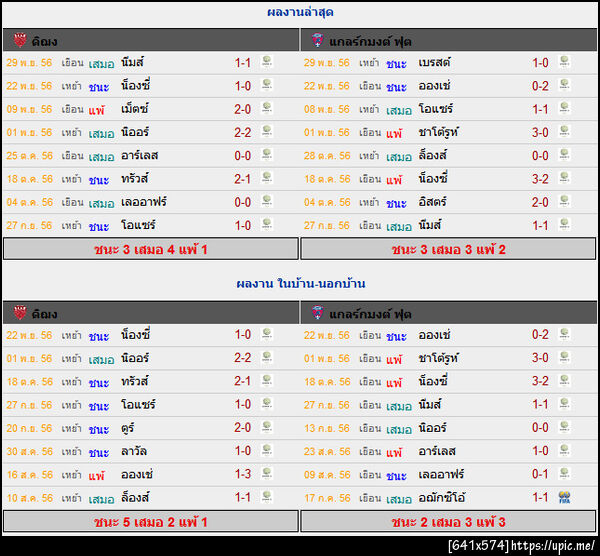Click the date 17 ก.ค. 56
This screenshot has height=556, width=600.
pos(327,498)
